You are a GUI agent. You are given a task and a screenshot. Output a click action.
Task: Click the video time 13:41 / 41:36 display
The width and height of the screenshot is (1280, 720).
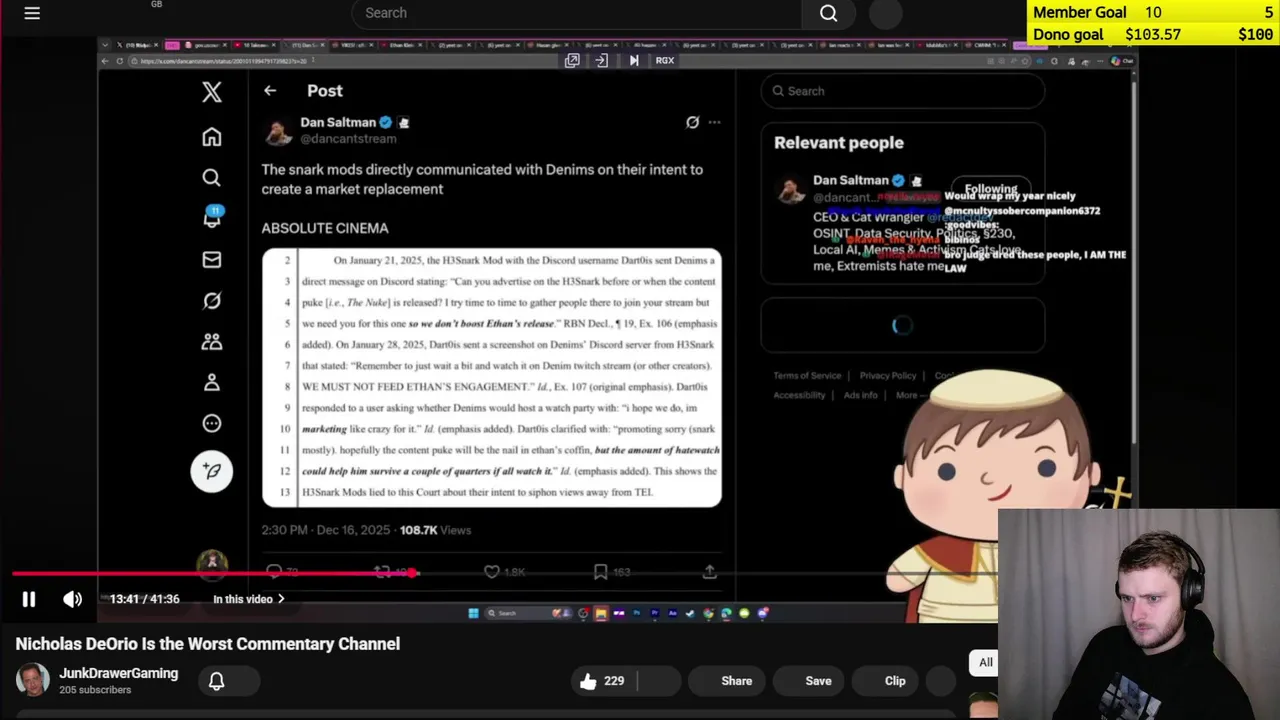point(144,599)
